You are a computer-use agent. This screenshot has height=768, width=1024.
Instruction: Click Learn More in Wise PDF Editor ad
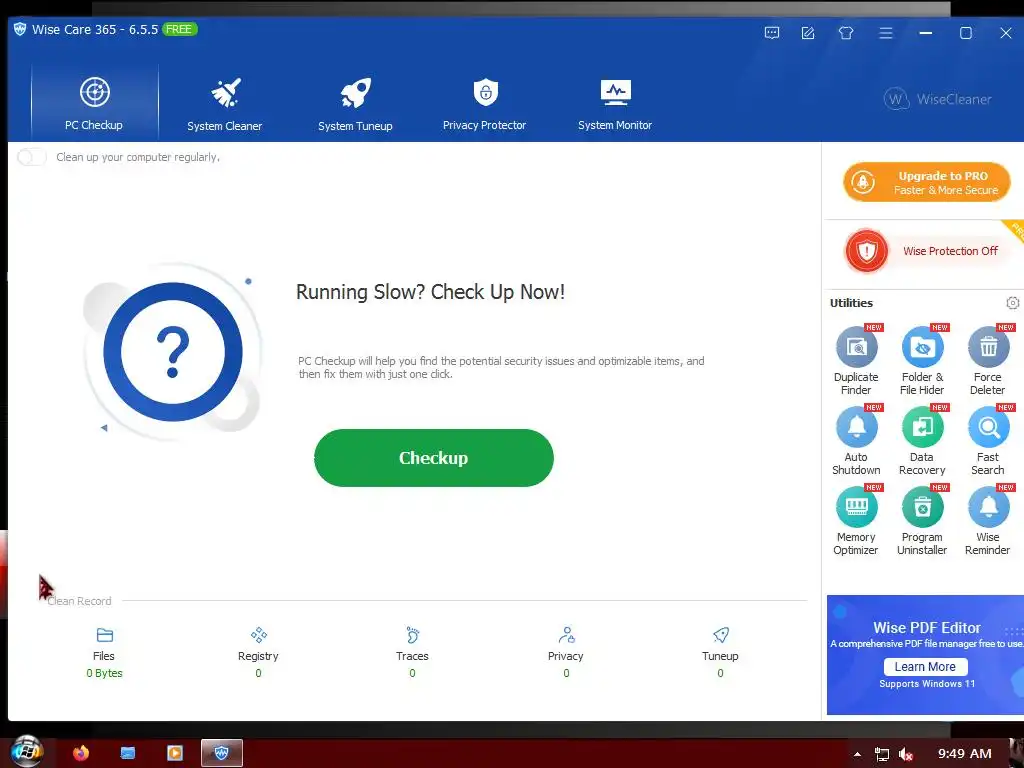coord(925,667)
